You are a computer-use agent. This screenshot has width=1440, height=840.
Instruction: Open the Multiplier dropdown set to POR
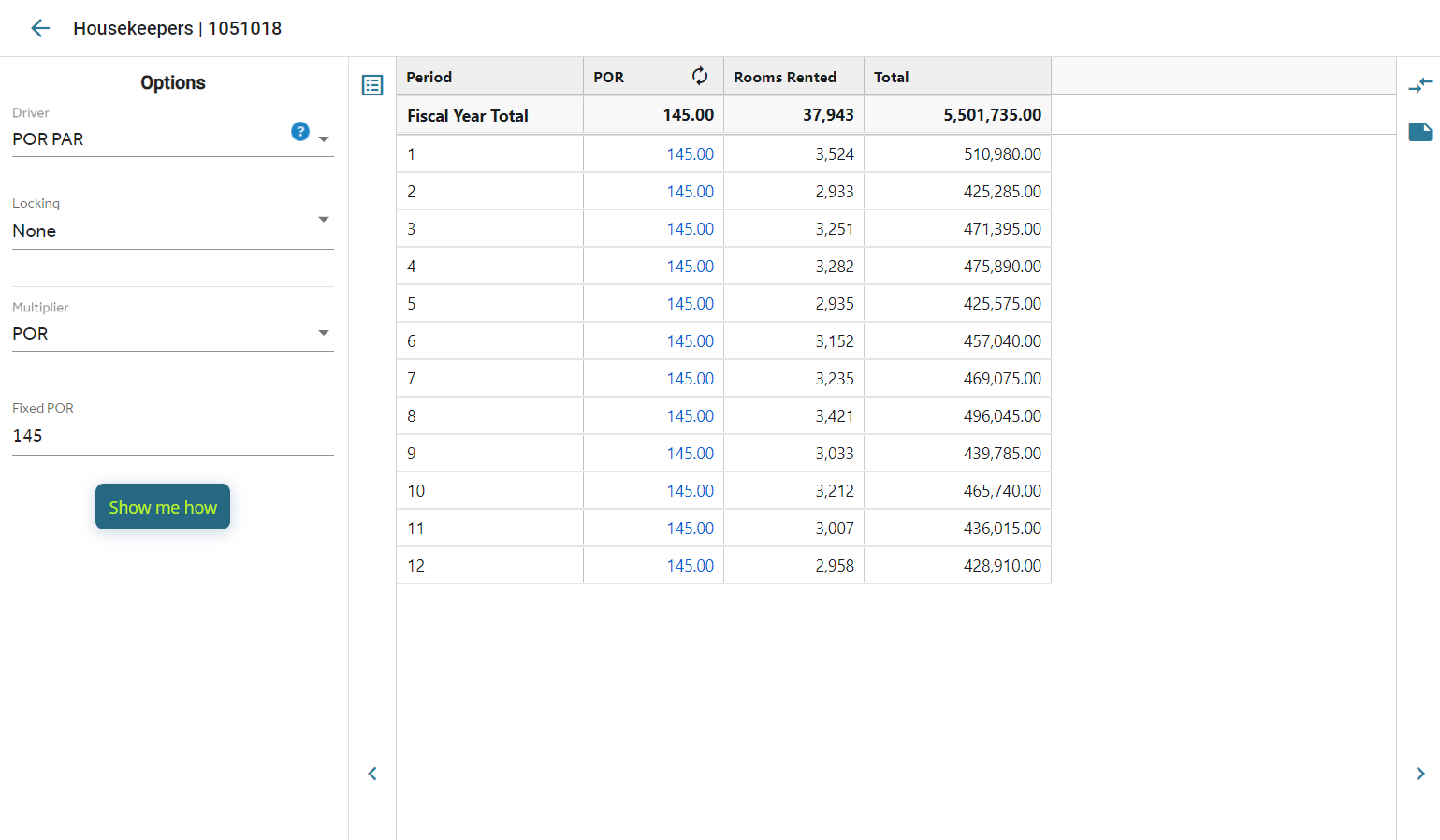point(172,334)
